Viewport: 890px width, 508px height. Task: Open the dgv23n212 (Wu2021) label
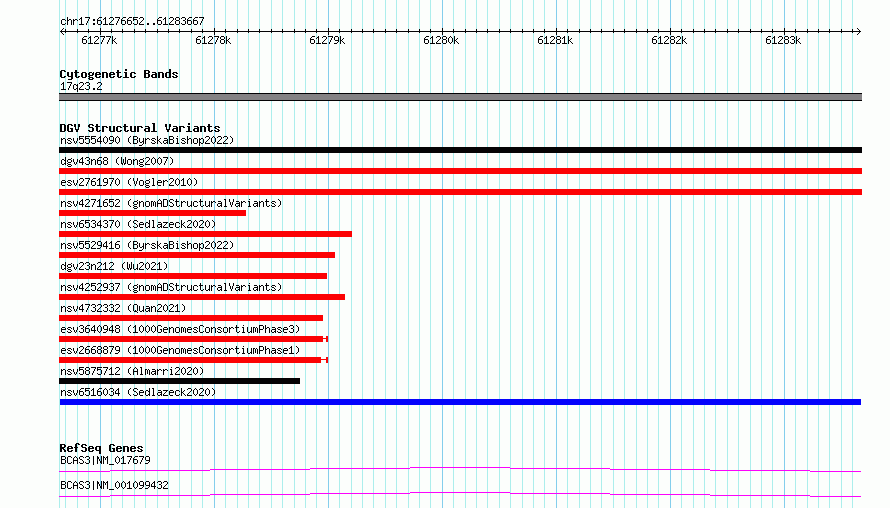pyautogui.click(x=114, y=266)
